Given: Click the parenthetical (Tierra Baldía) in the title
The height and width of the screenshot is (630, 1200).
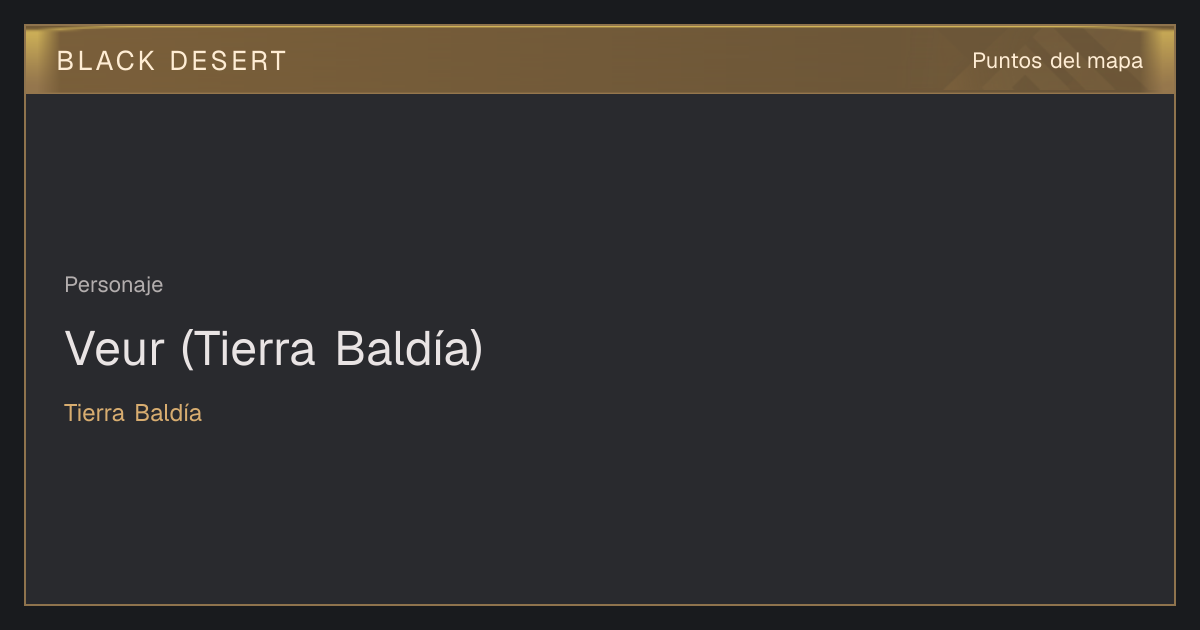Looking at the screenshot, I should click(x=332, y=349).
